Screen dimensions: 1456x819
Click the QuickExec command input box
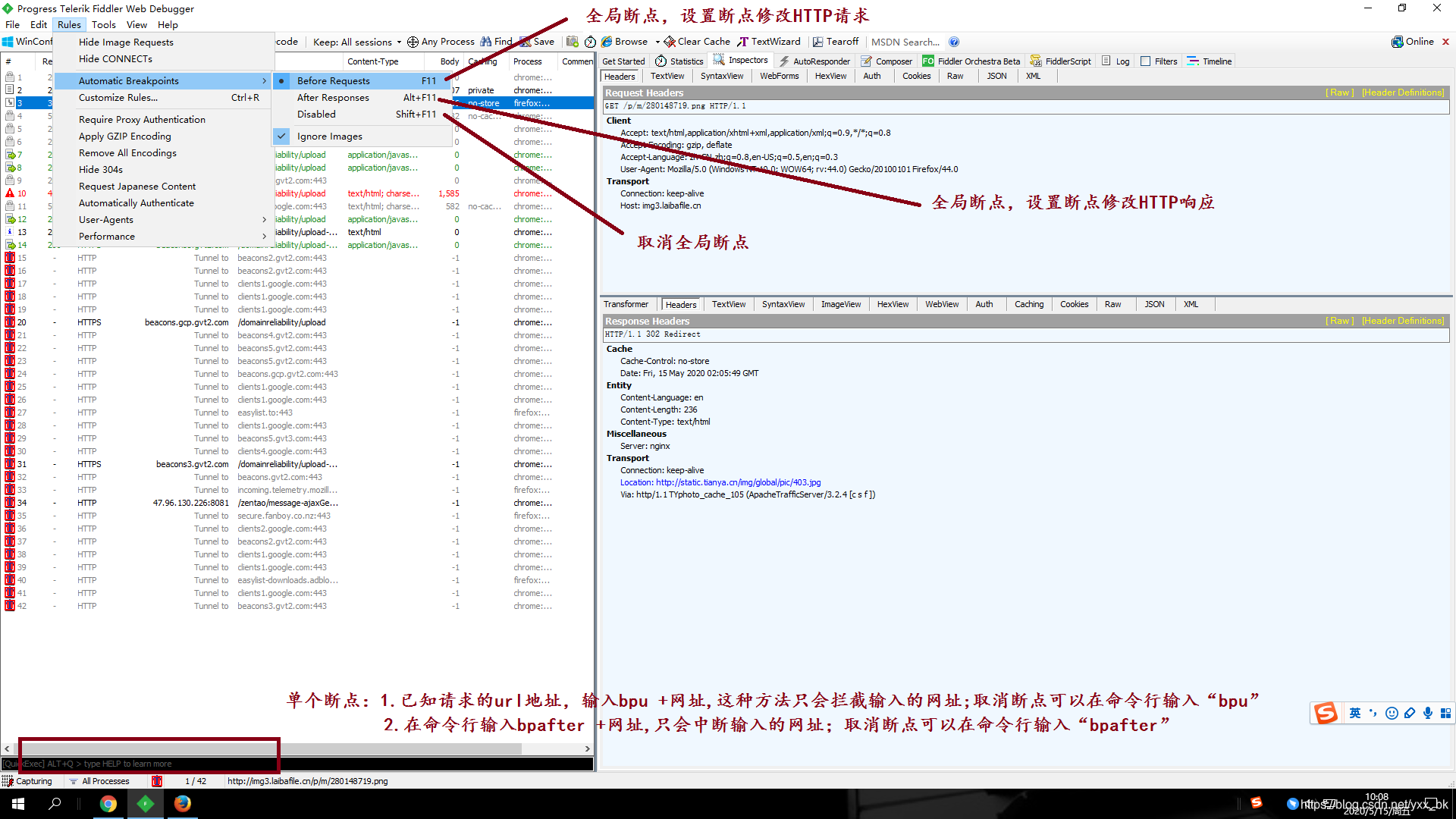click(x=297, y=764)
